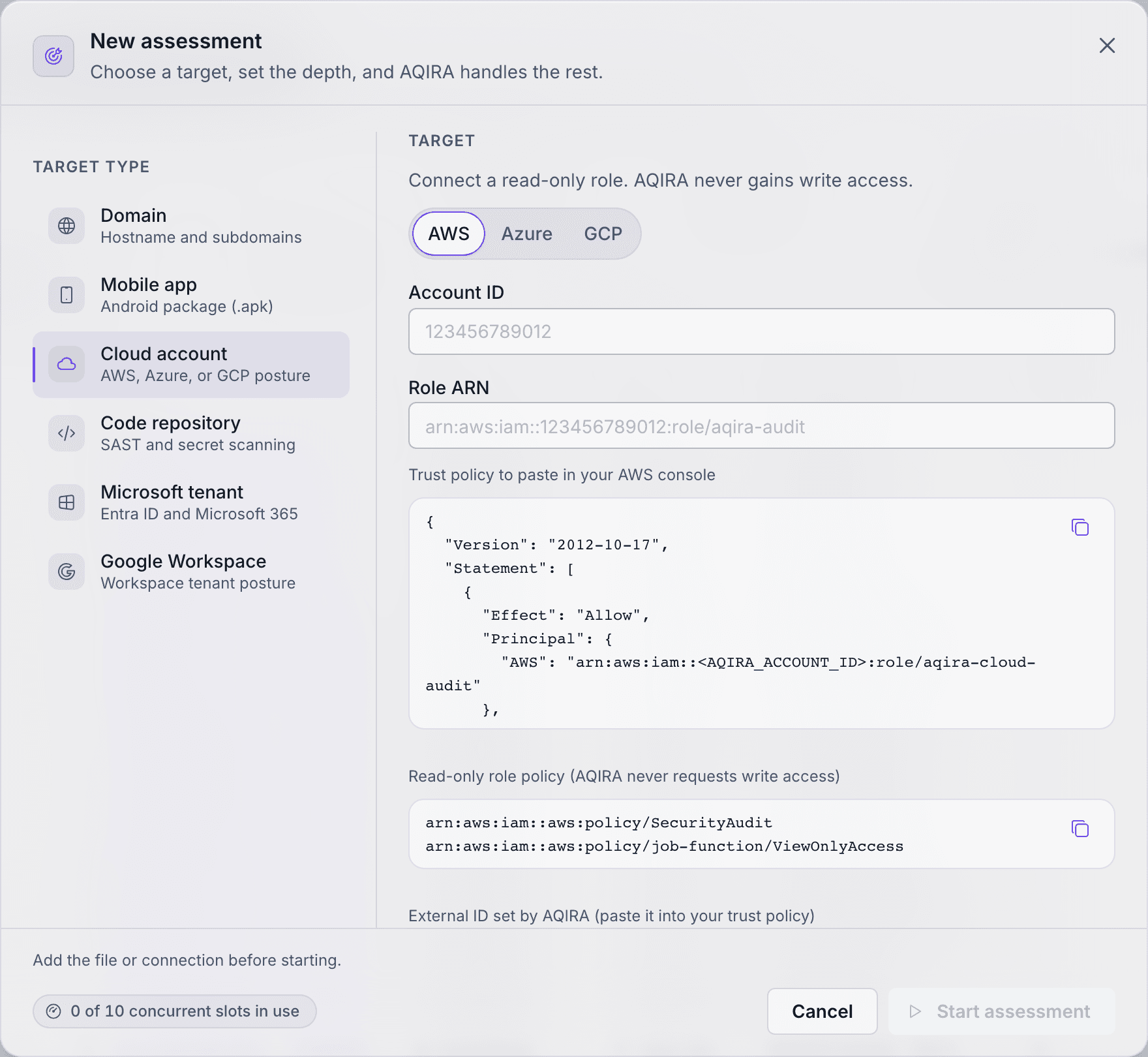
Task: Focus the Role ARN input field
Action: point(761,425)
